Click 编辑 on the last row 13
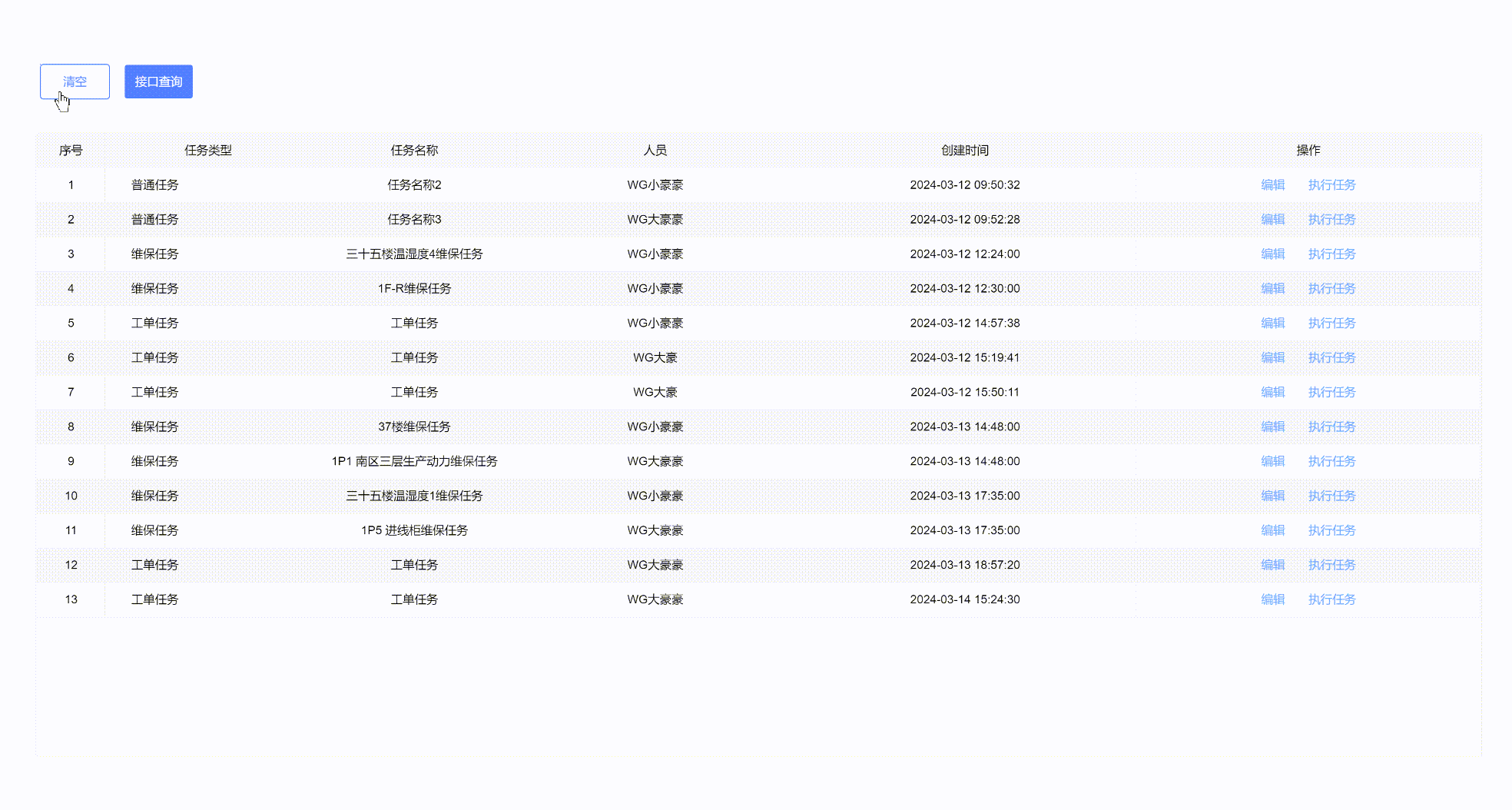The height and width of the screenshot is (810, 1512). tap(1272, 599)
